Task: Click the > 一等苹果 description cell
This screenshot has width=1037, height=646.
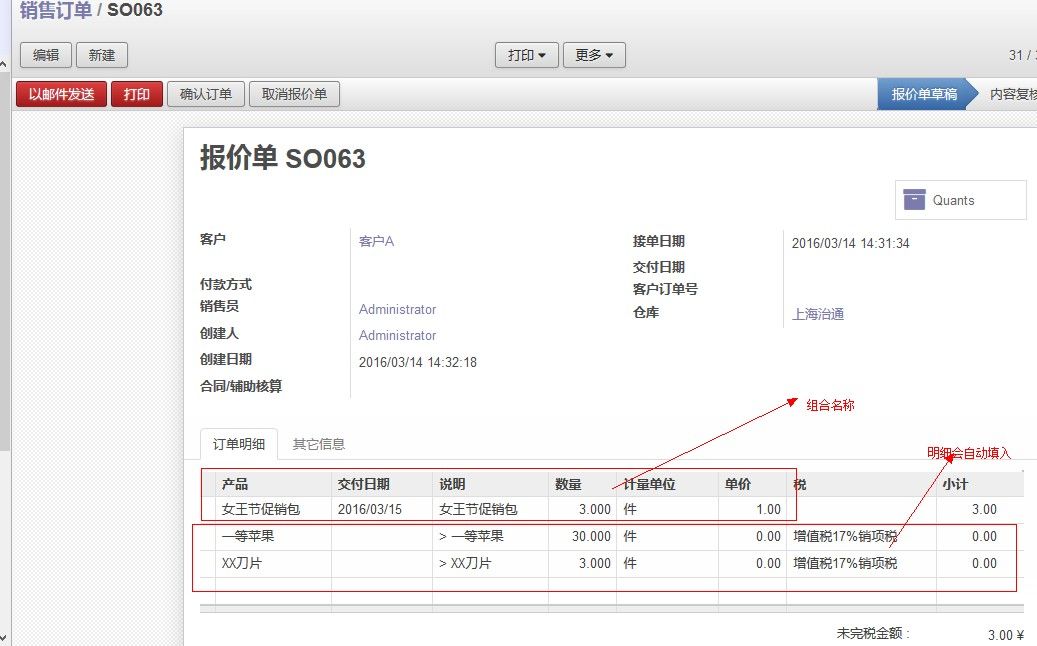Action: (490, 536)
